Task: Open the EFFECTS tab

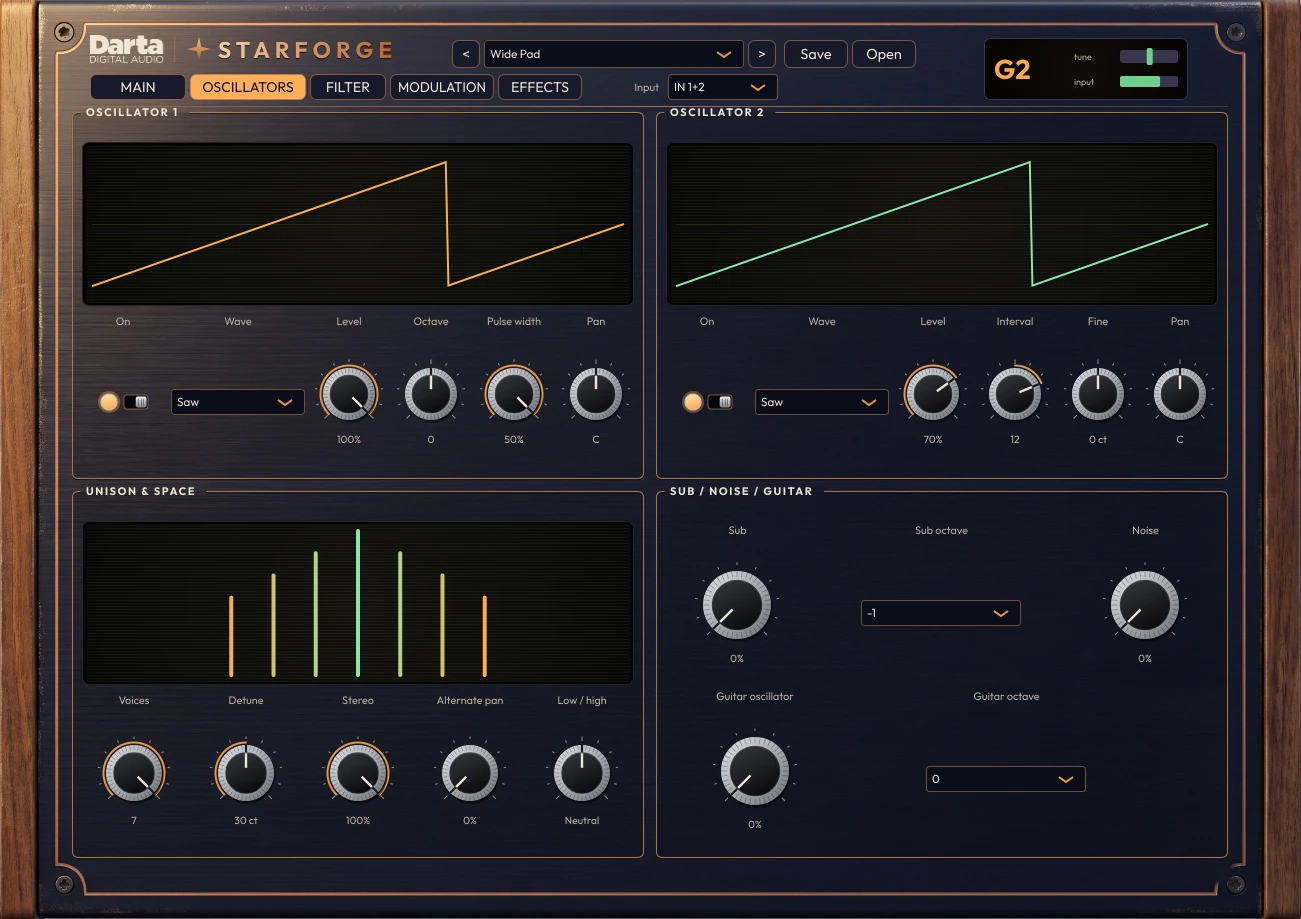Action: [540, 87]
